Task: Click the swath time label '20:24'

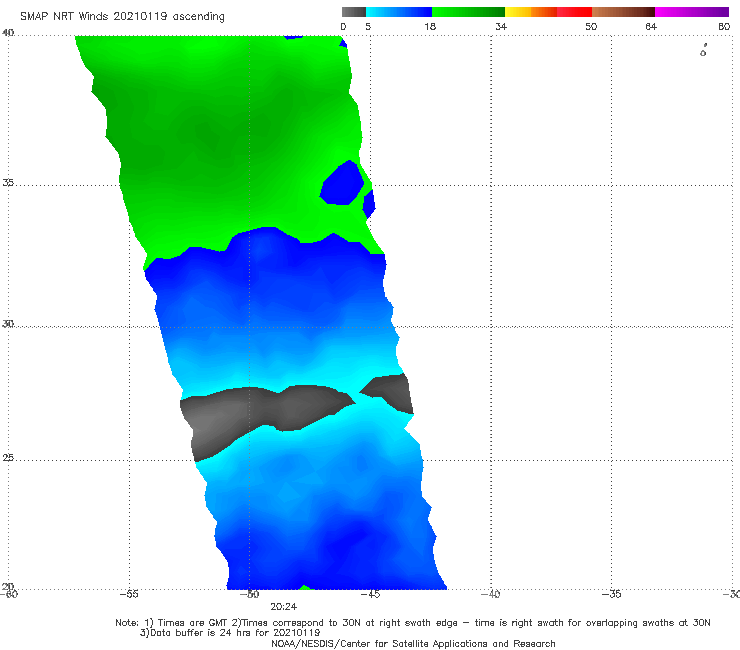Action: [x=284, y=607]
